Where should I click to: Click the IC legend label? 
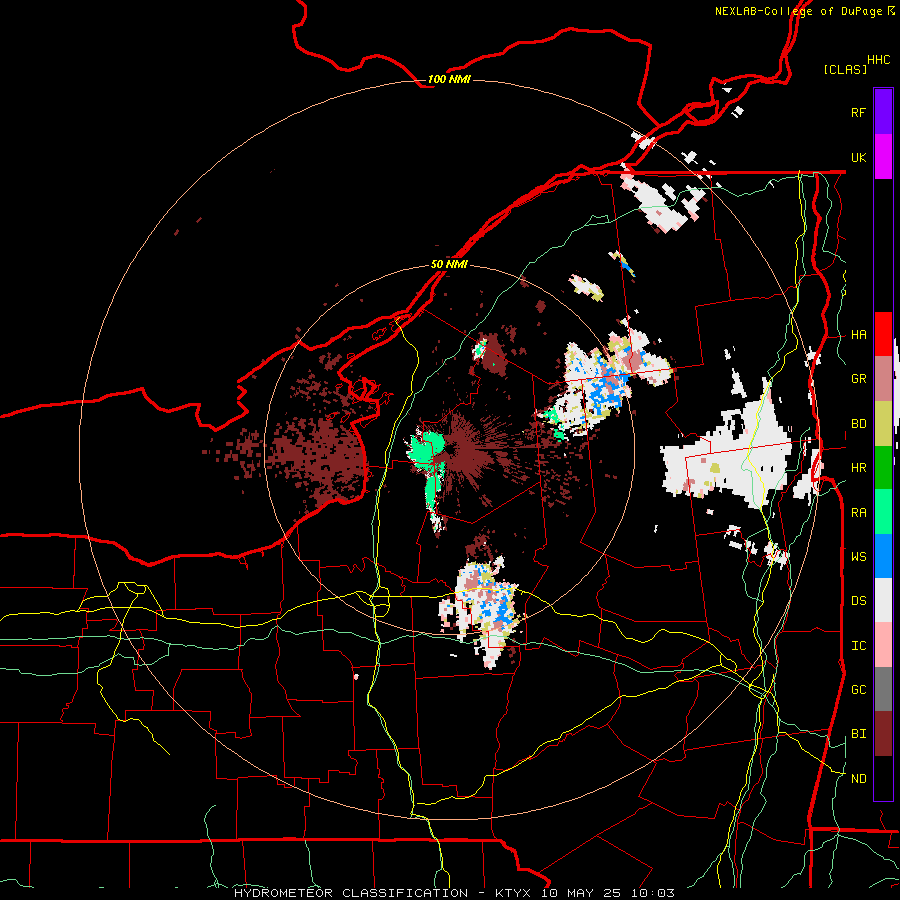[x=858, y=646]
